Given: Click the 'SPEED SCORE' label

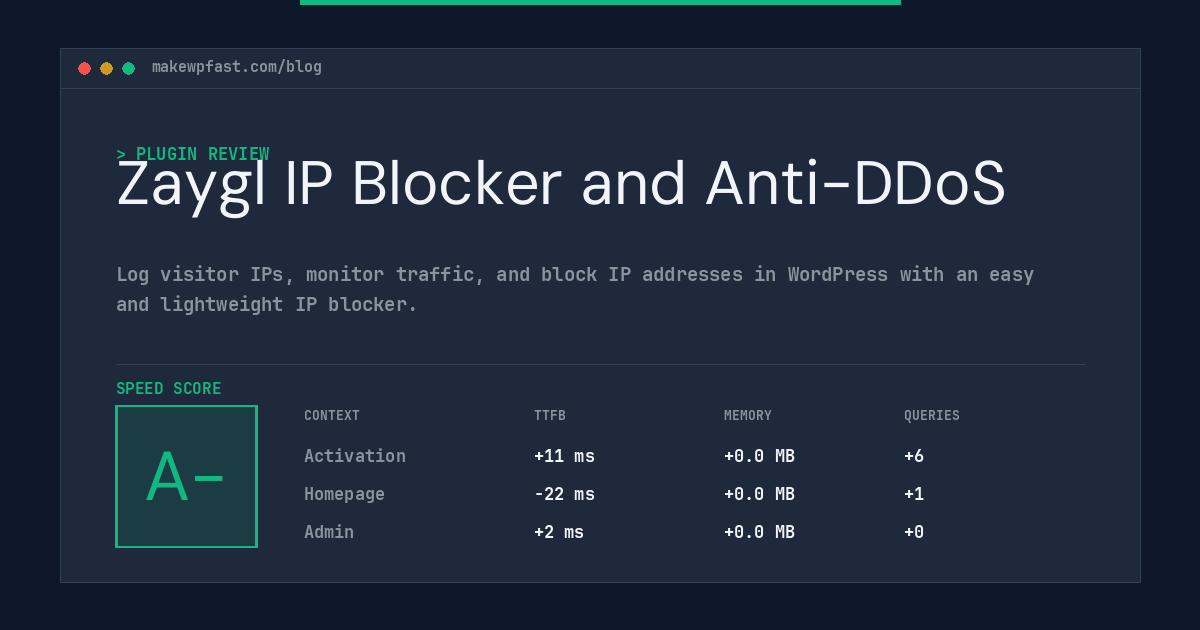Looking at the screenshot, I should (x=169, y=389).
